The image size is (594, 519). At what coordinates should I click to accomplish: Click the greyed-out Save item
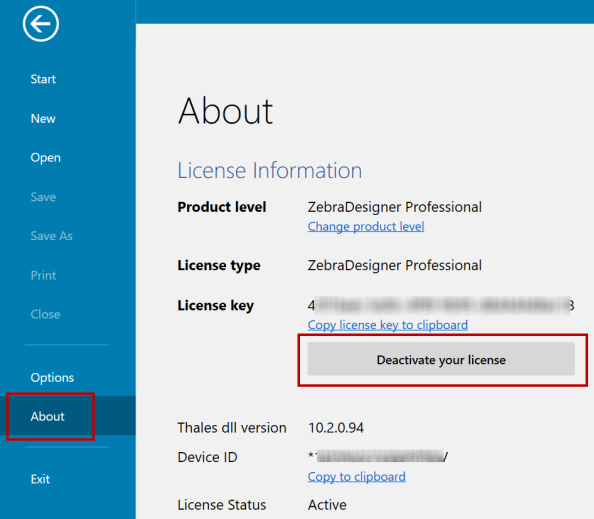click(x=43, y=197)
